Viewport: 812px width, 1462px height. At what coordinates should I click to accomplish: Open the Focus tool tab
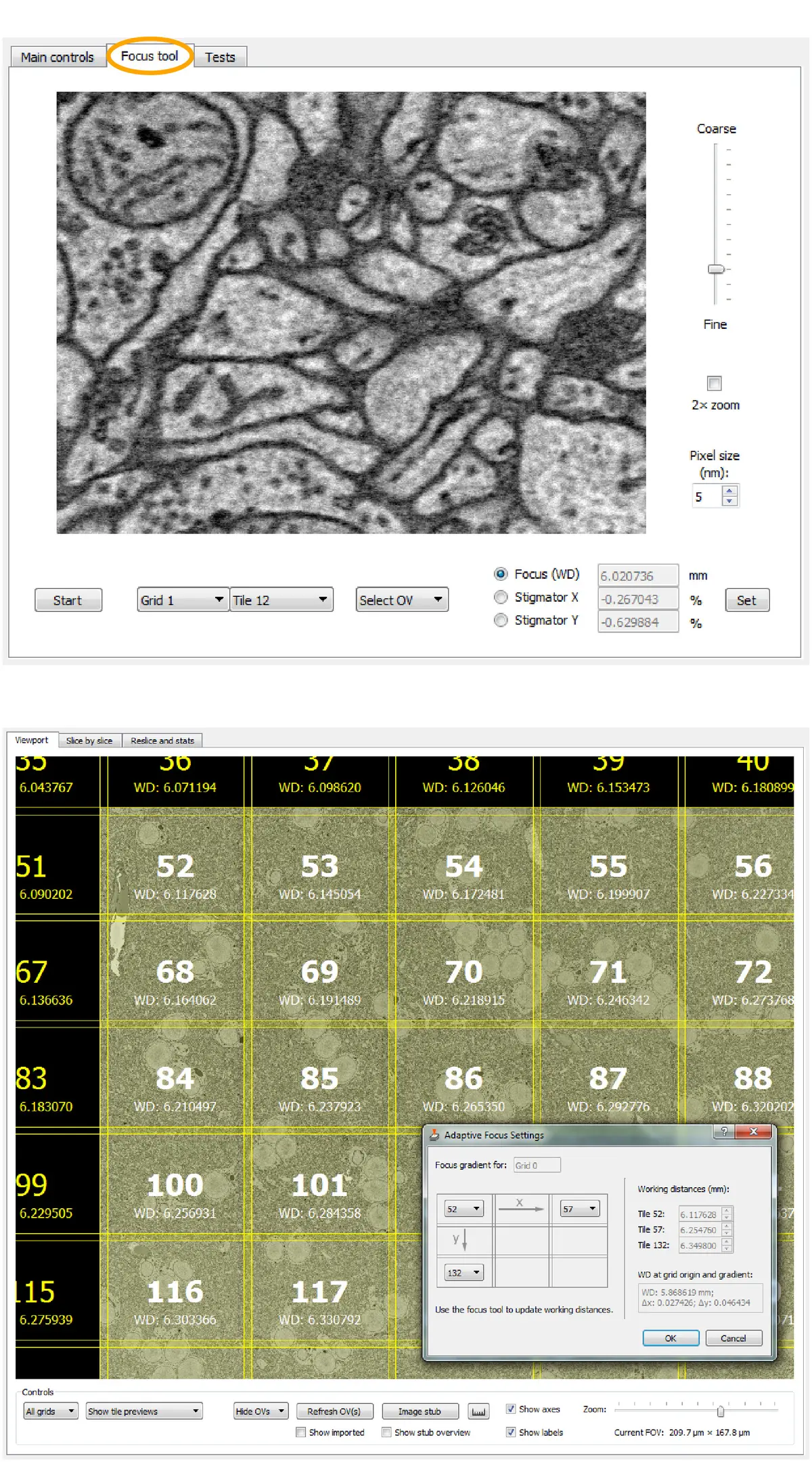[150, 56]
